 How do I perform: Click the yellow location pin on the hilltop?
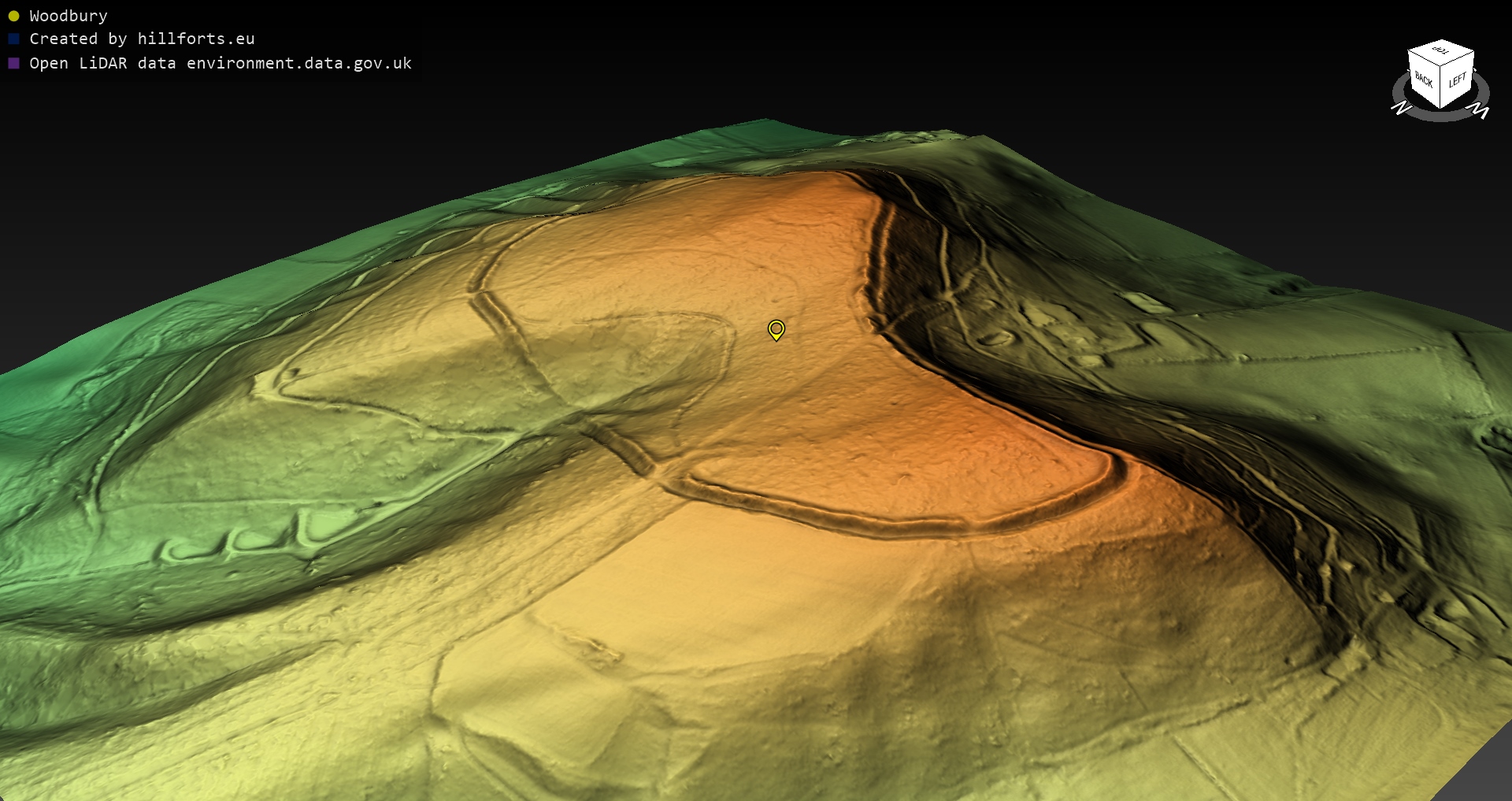click(x=776, y=329)
